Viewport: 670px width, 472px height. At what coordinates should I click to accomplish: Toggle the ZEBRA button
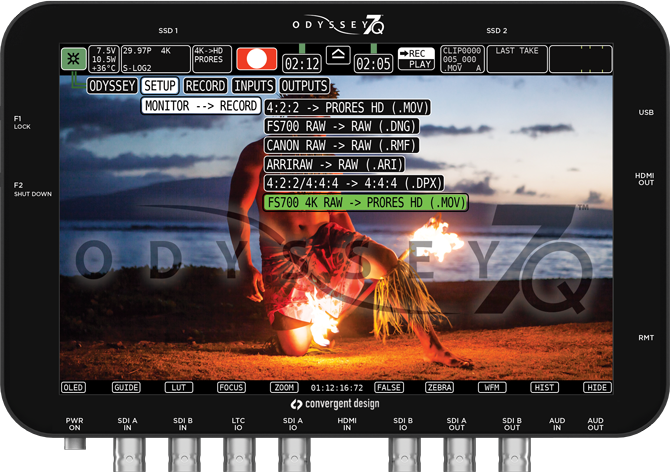pyautogui.click(x=440, y=387)
